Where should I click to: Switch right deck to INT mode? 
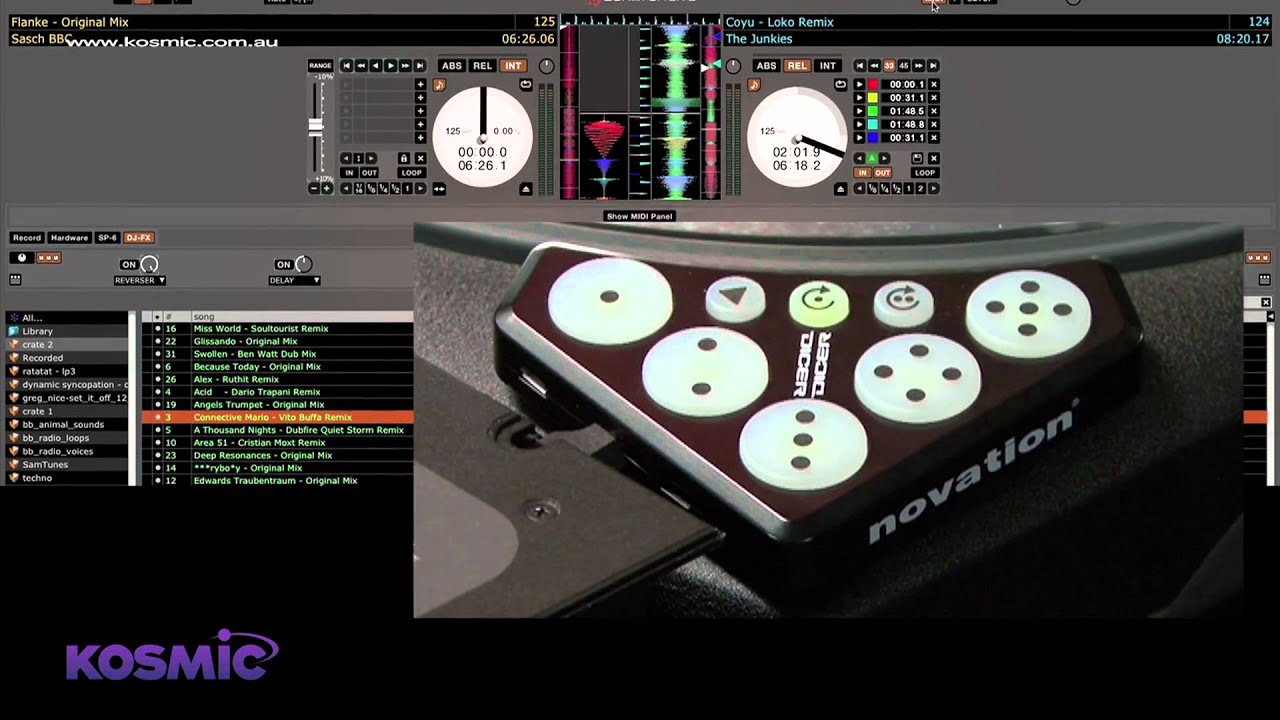[x=828, y=66]
